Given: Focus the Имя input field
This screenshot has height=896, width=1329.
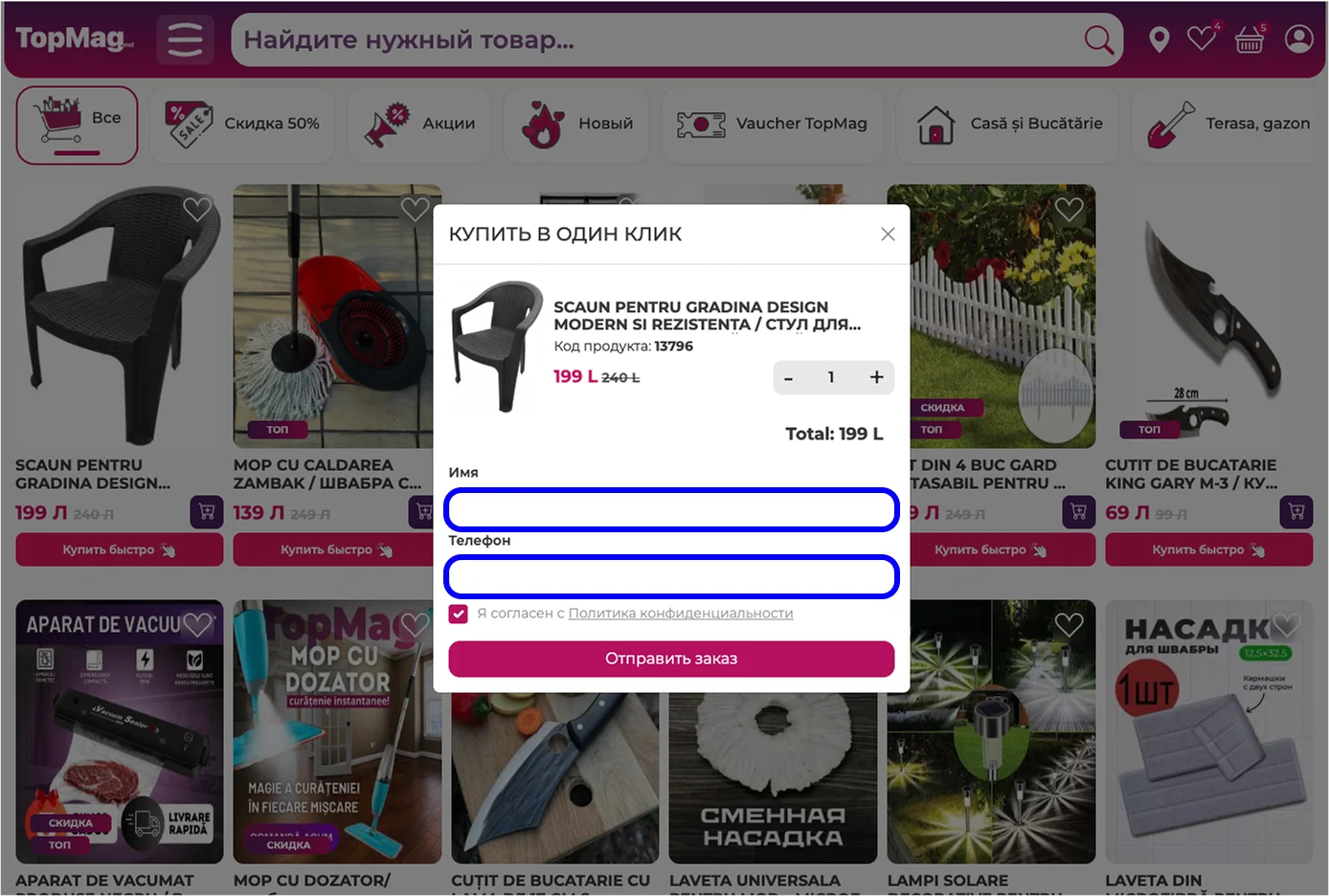Looking at the screenshot, I should [671, 509].
